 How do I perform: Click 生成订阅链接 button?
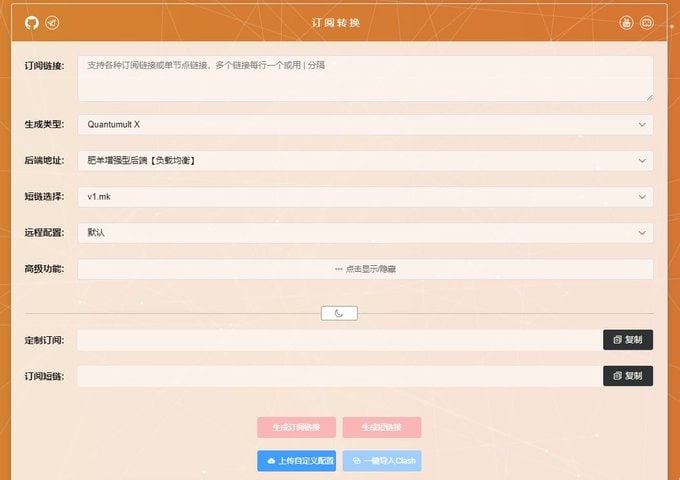pyautogui.click(x=296, y=427)
